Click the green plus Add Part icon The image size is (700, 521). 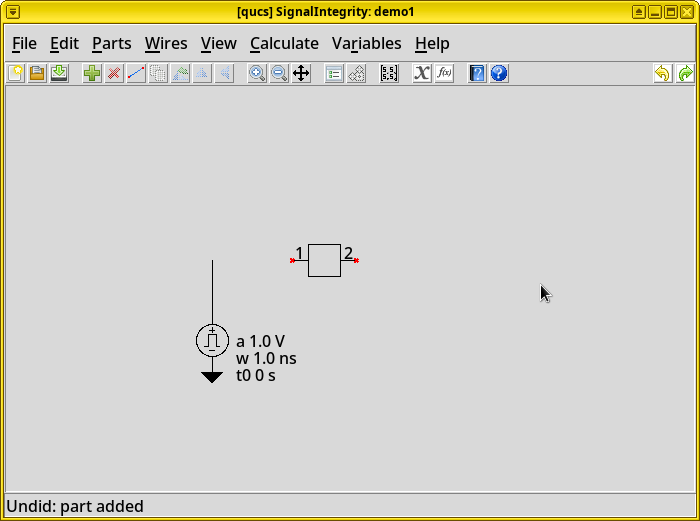tap(92, 73)
